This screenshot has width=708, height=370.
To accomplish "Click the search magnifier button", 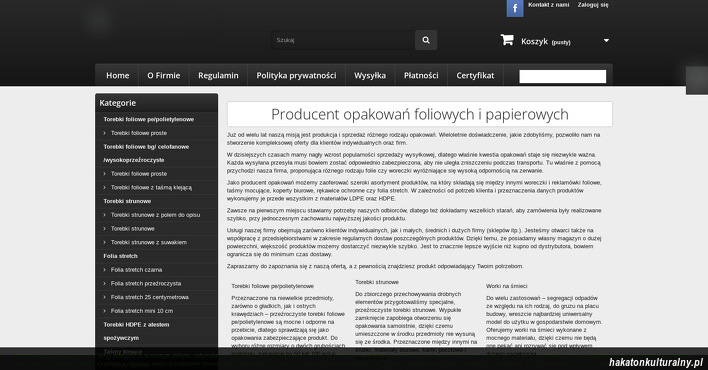I will (426, 40).
